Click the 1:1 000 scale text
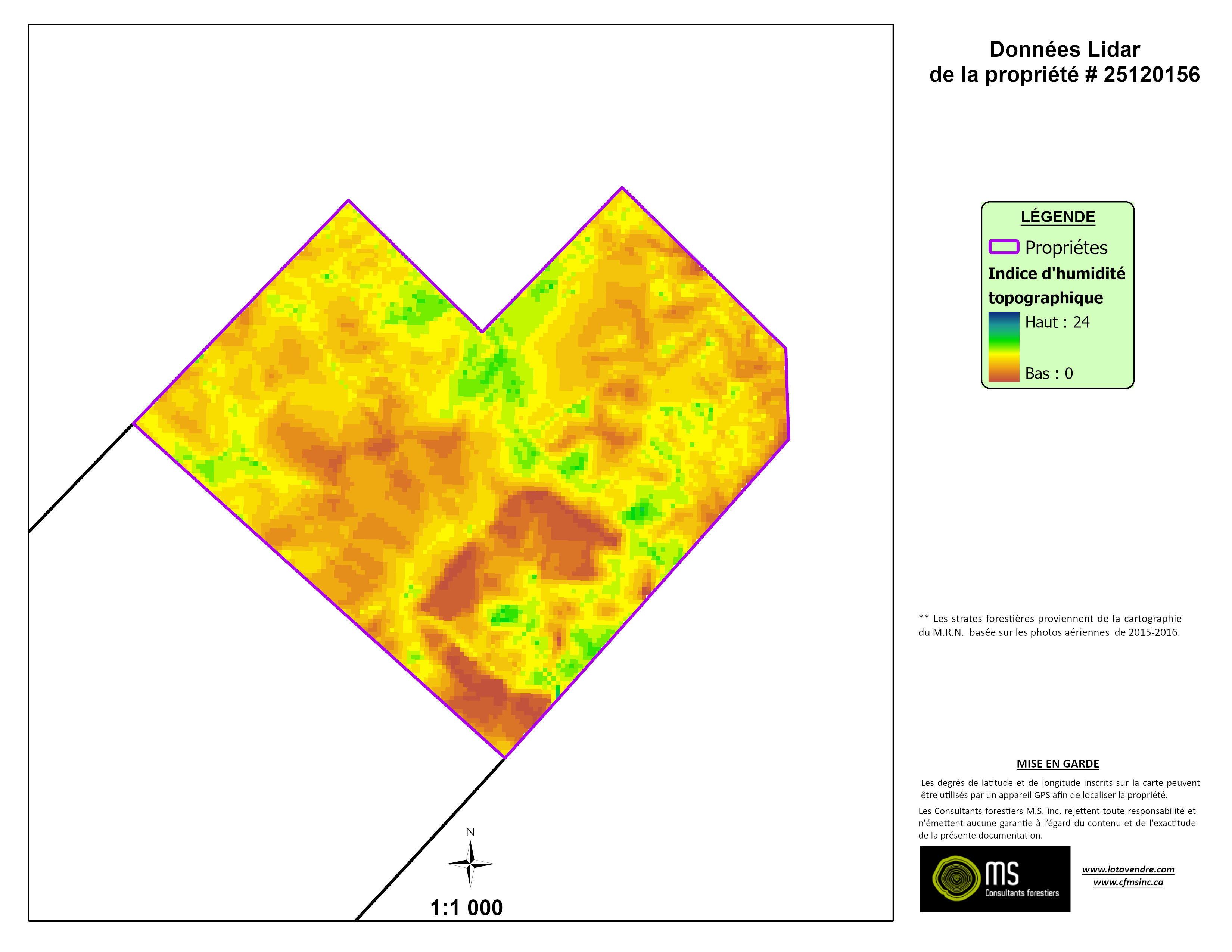The width and height of the screenshot is (1232, 952). click(x=467, y=908)
